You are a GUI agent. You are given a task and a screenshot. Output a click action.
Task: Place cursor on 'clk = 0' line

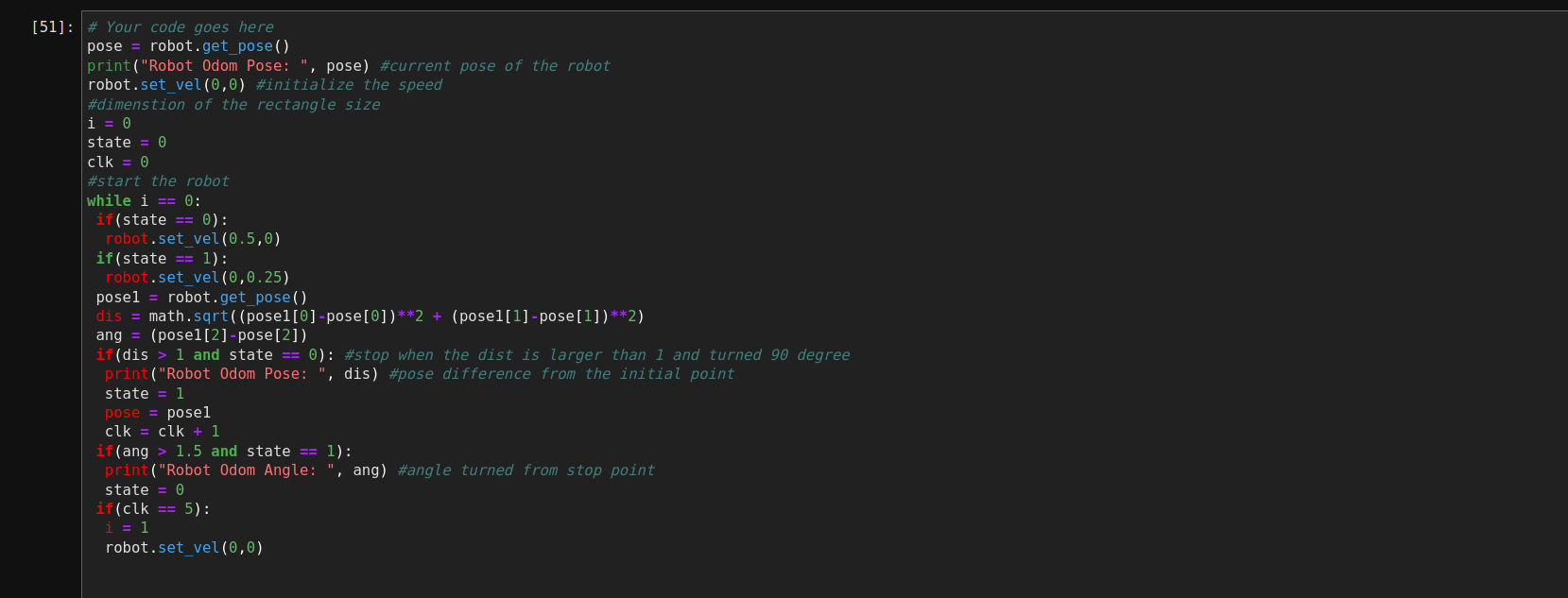[118, 162]
